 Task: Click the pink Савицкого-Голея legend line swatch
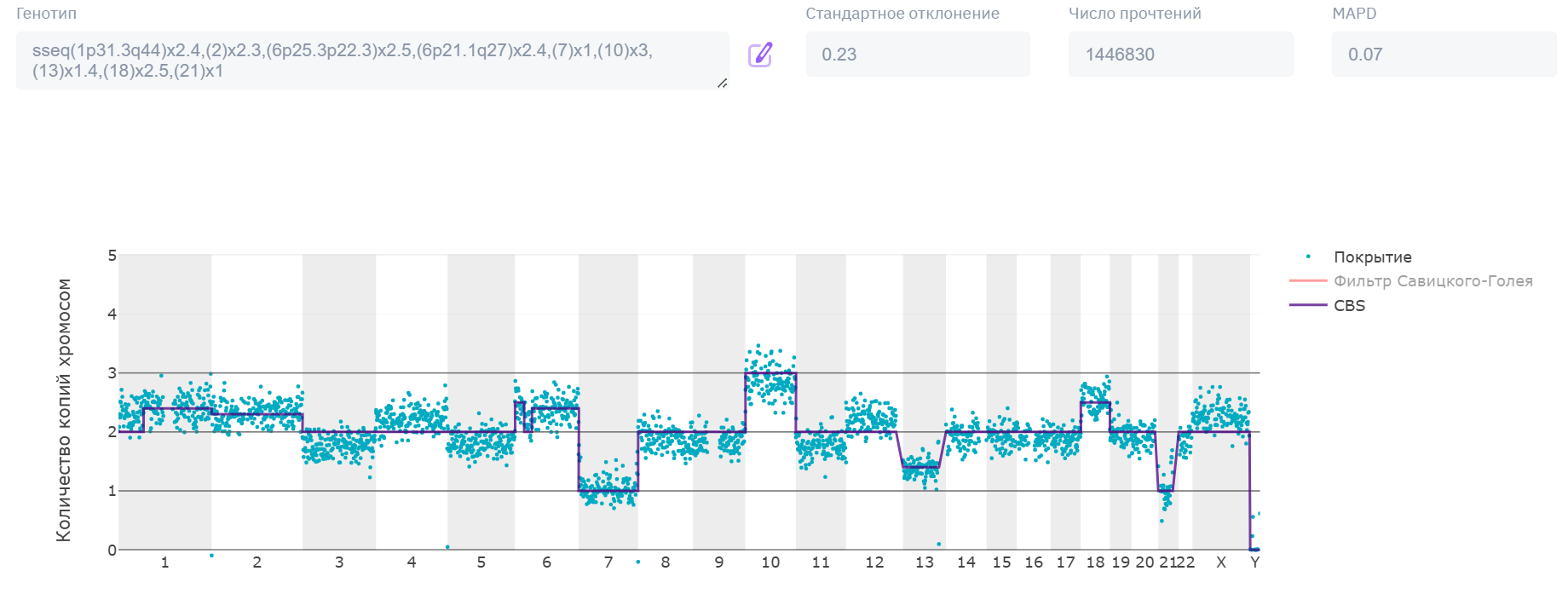[1308, 281]
